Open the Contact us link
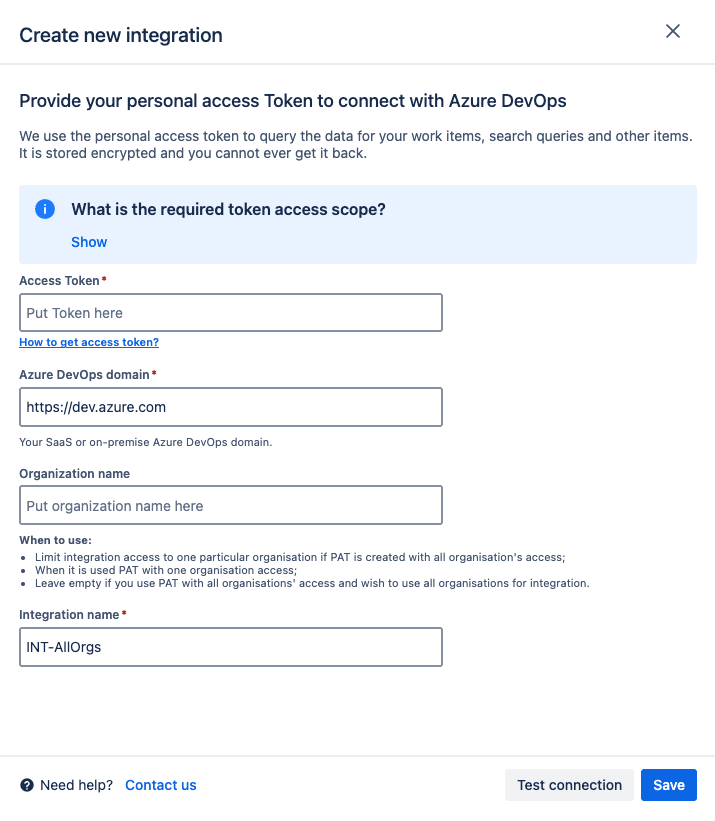This screenshot has height=821, width=715. coord(160,785)
